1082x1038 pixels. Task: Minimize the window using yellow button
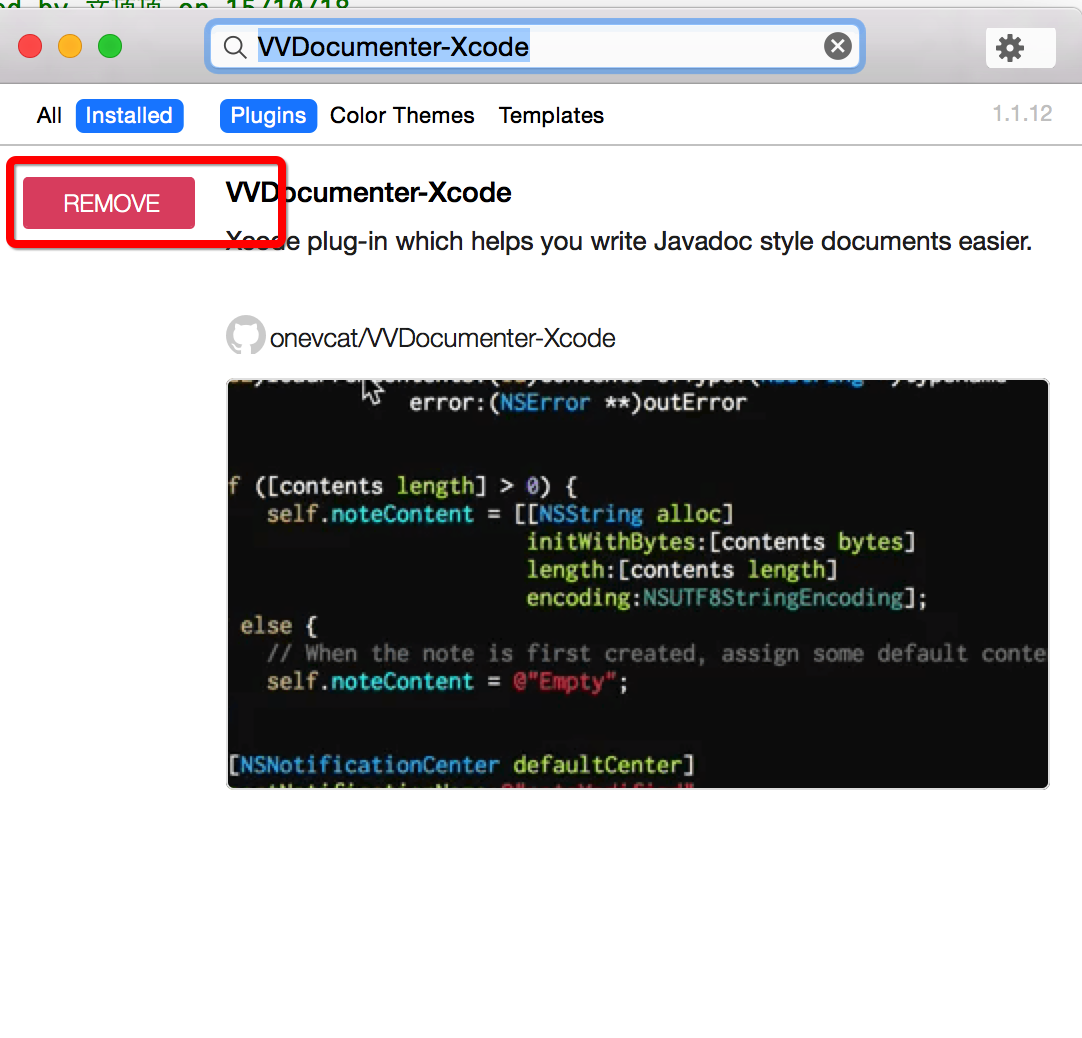tap(70, 46)
